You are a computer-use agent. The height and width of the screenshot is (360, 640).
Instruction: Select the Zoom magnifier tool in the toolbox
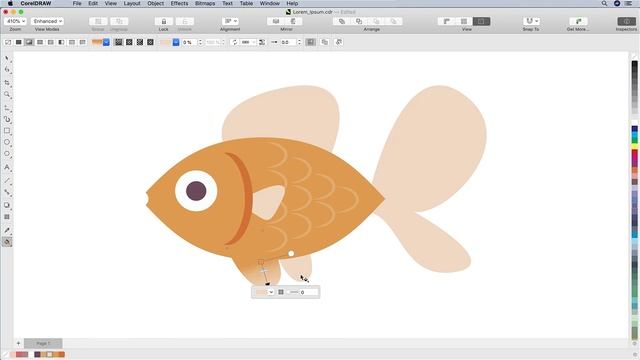tap(7, 94)
